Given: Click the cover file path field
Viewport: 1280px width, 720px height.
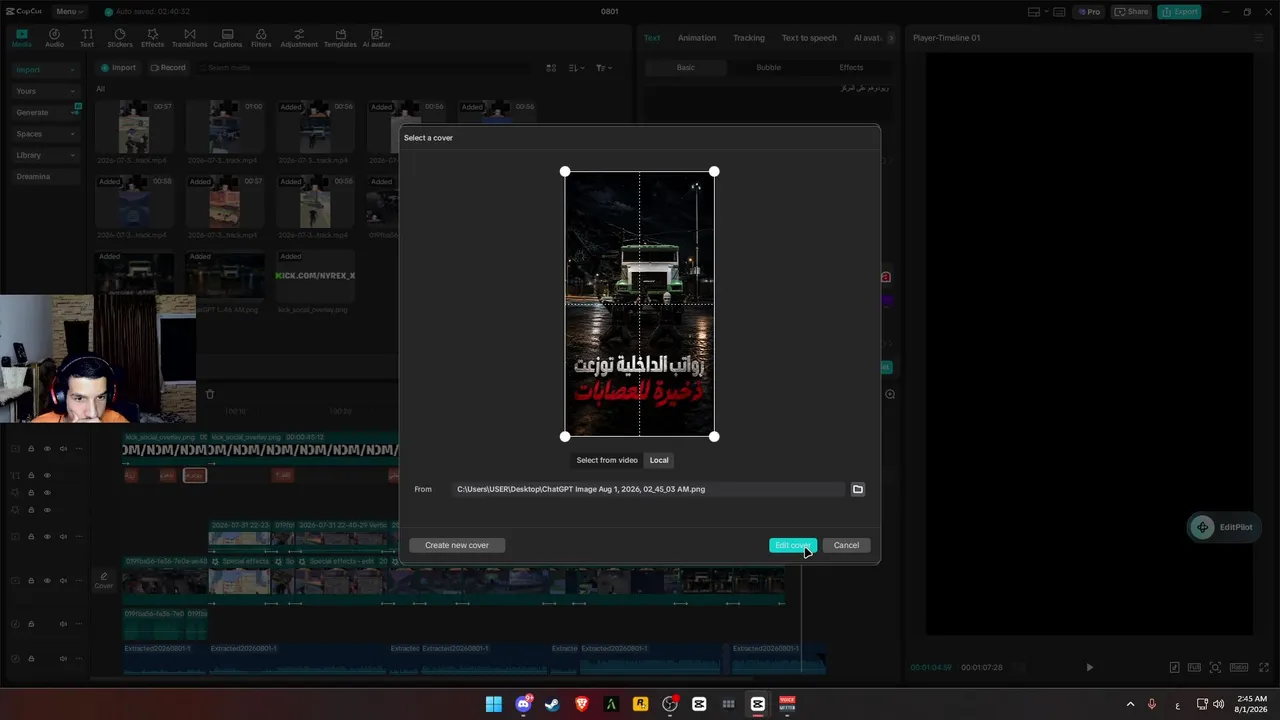Looking at the screenshot, I should pyautogui.click(x=648, y=489).
